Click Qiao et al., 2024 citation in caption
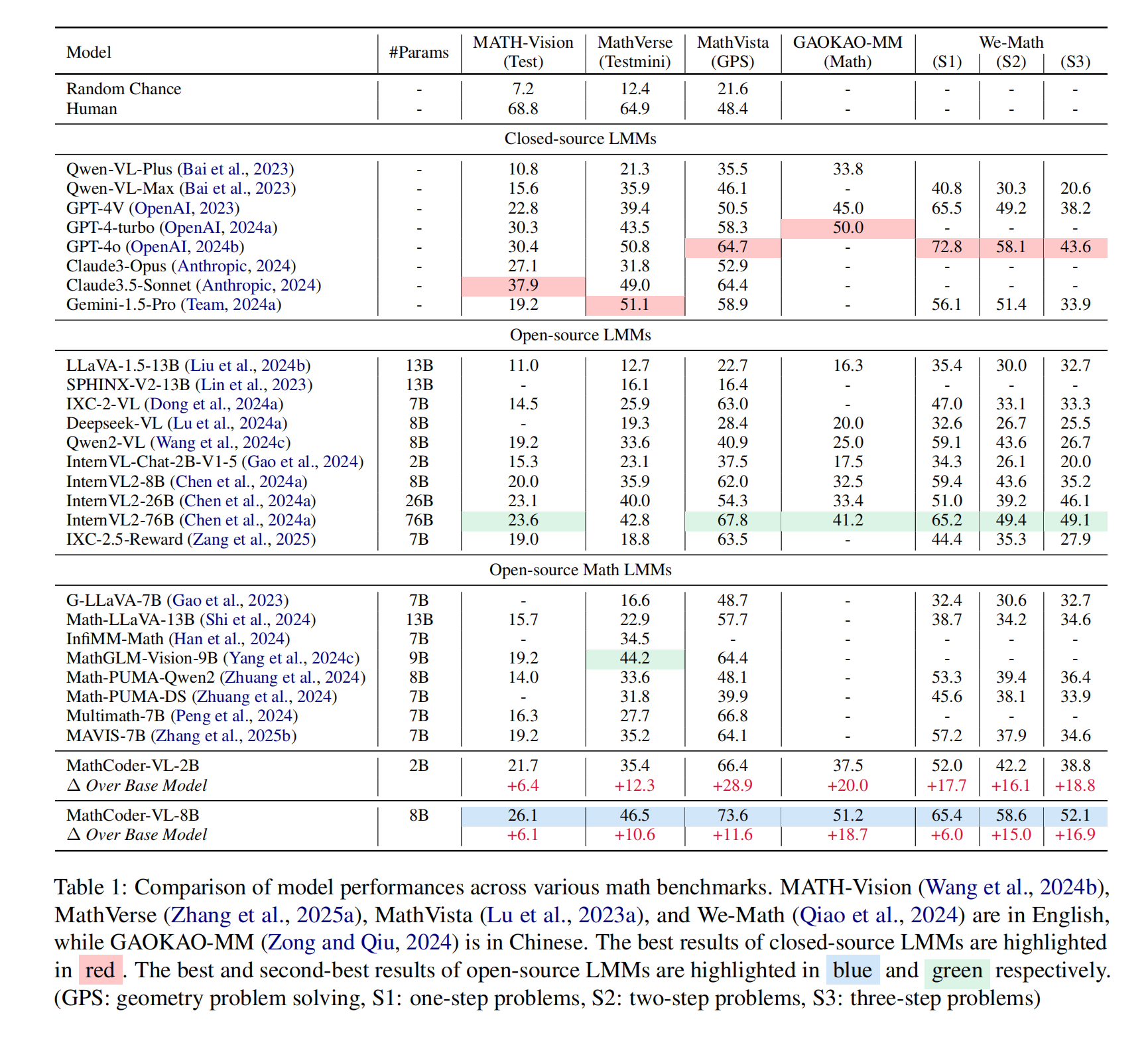This screenshot has width=1148, height=1039. coord(879,915)
